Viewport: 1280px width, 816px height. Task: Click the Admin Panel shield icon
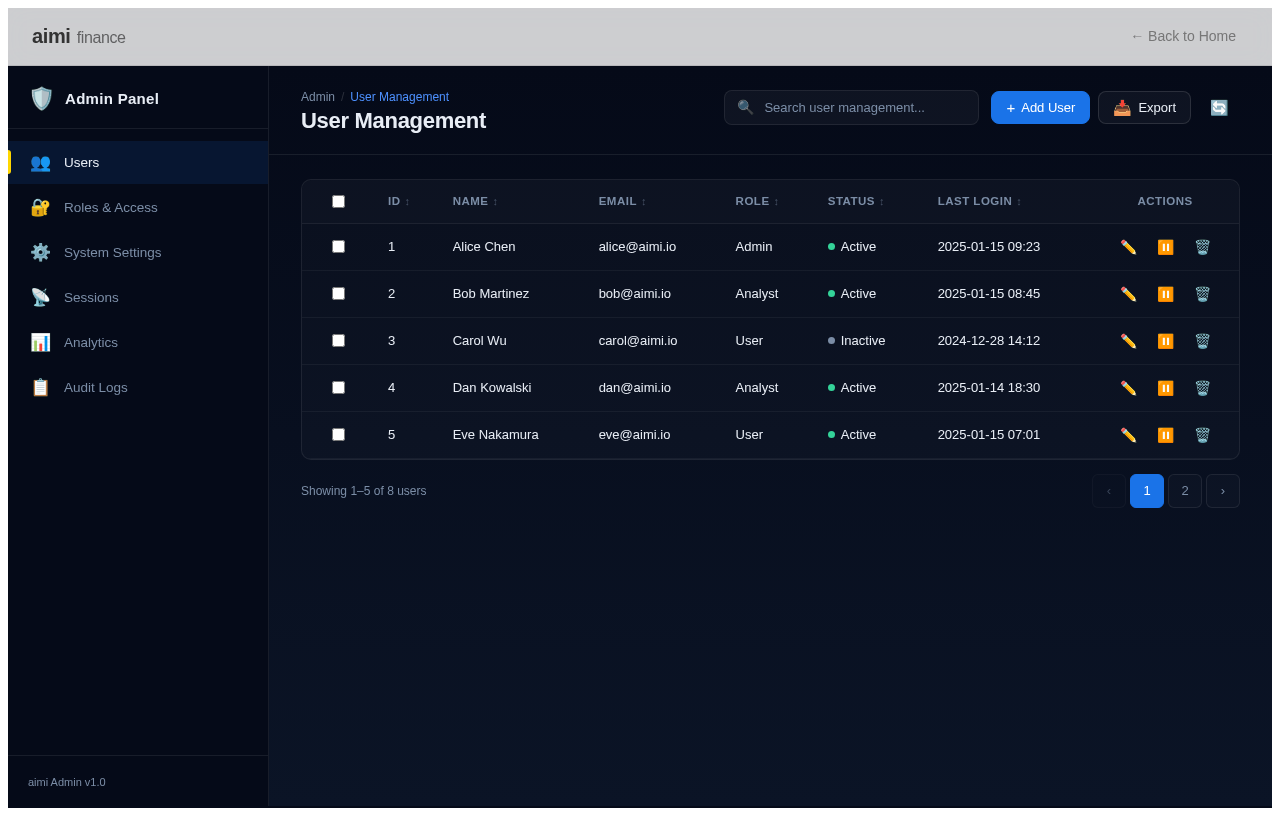pyautogui.click(x=41, y=98)
